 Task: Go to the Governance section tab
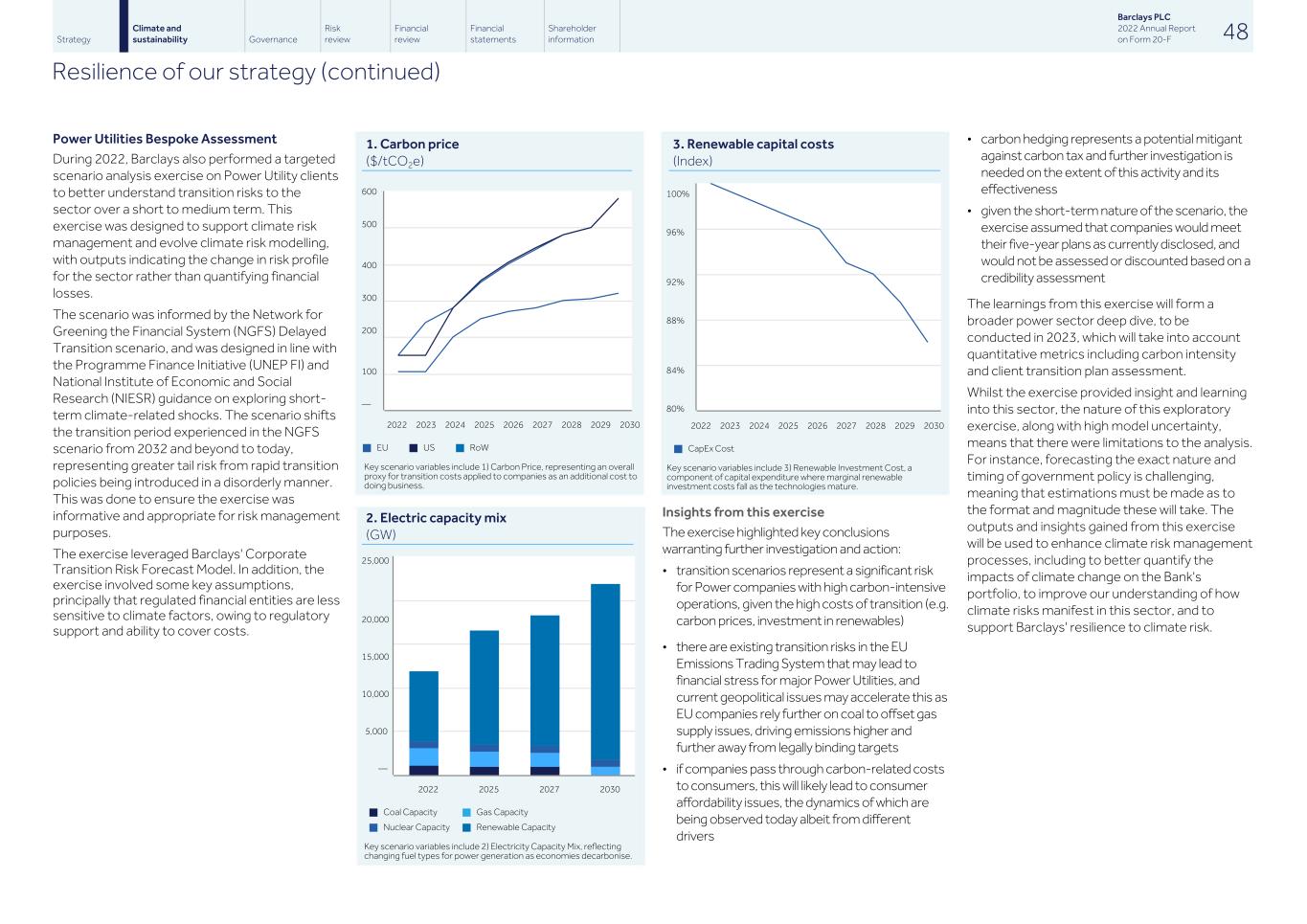tap(273, 39)
